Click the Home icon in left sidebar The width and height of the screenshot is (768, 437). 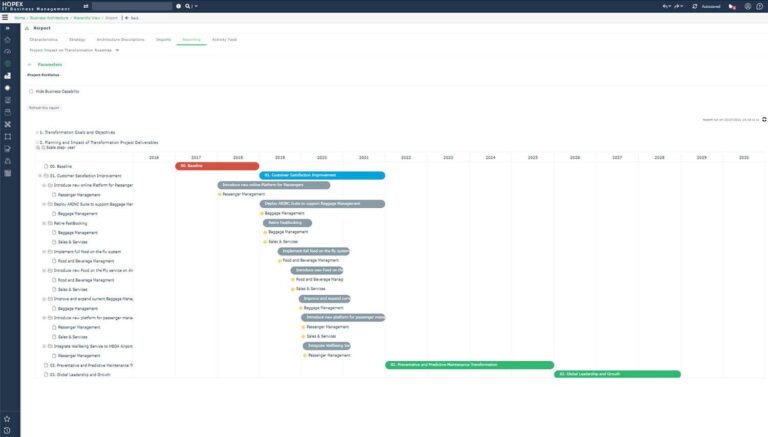7,40
